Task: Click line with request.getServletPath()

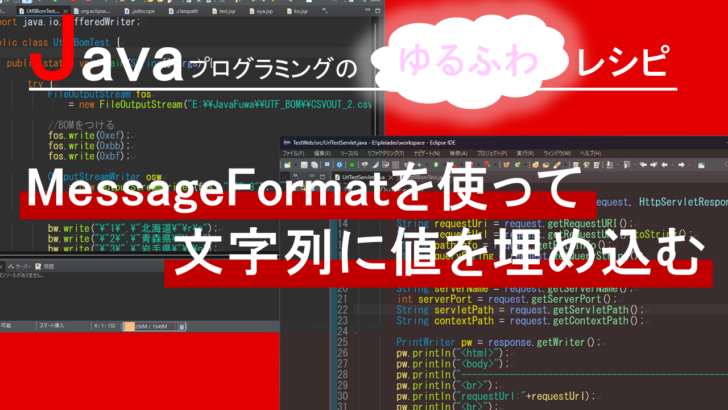Action: [520, 310]
